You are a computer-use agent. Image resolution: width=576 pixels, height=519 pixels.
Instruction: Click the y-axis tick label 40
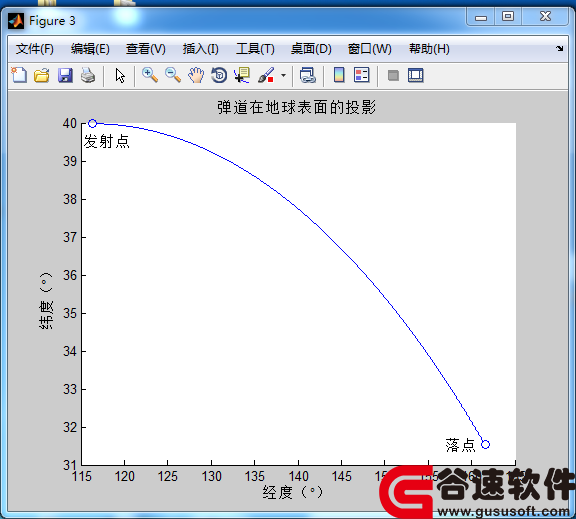(70, 123)
